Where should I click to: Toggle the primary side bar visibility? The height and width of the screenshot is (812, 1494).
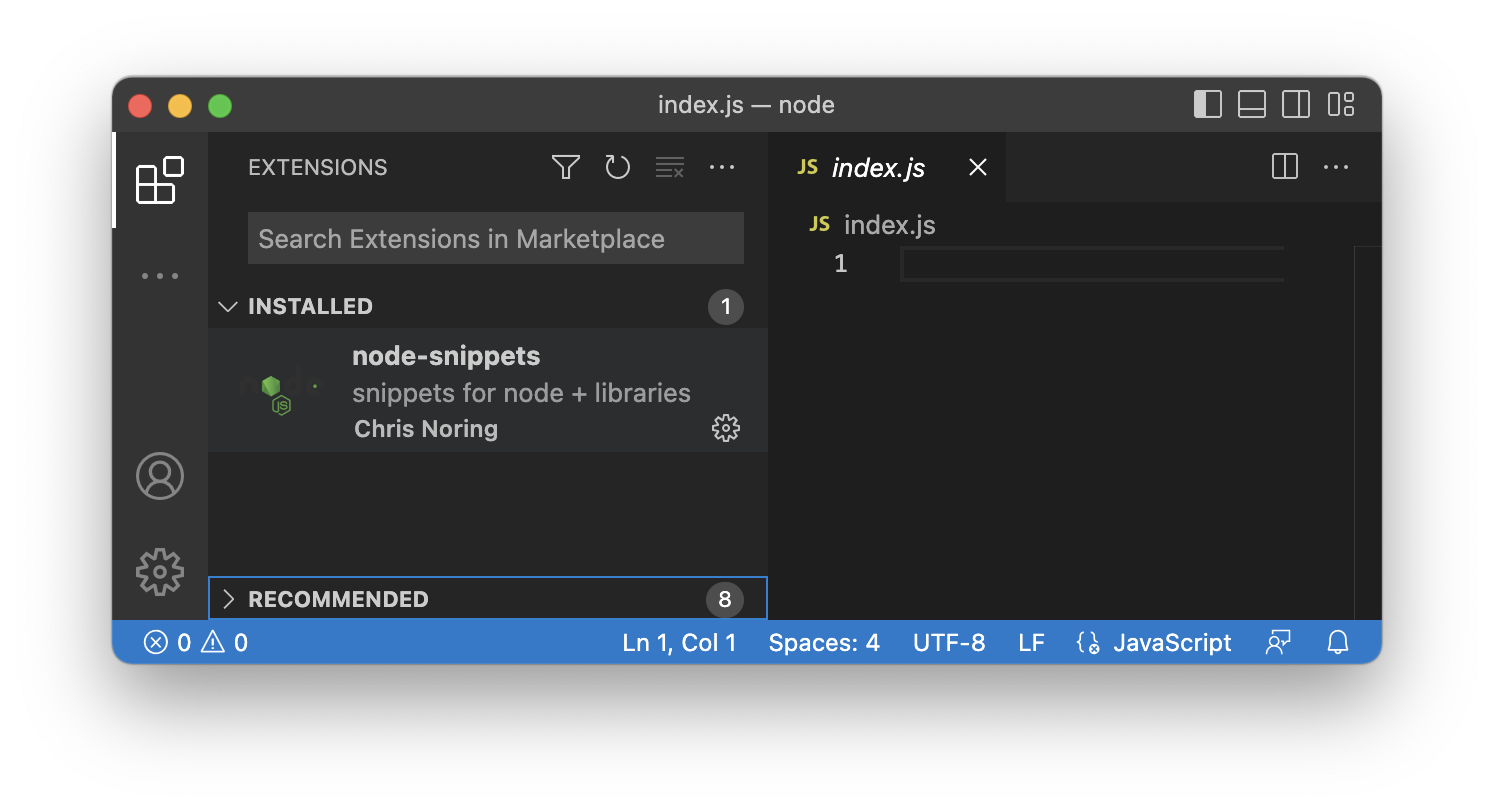coord(1208,104)
